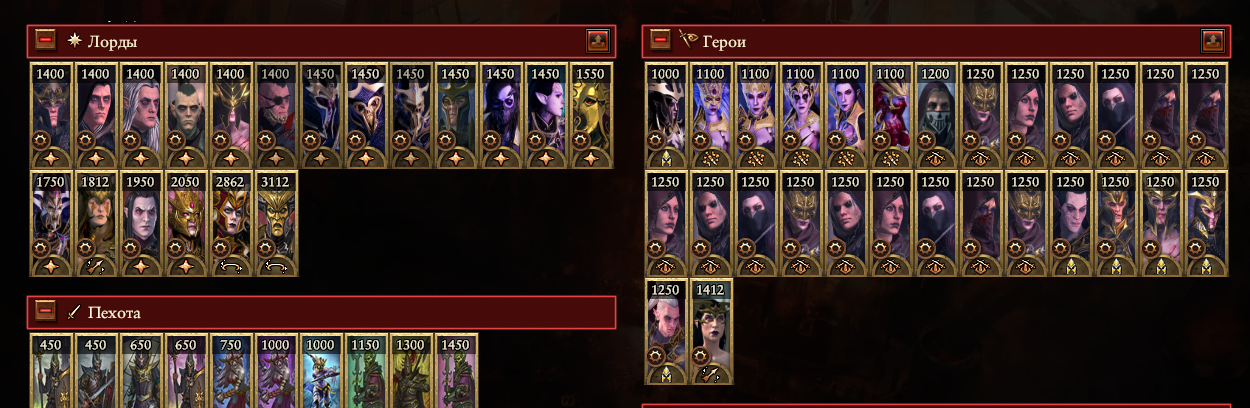Collapse the Лорды section with minus button

pos(44,40)
